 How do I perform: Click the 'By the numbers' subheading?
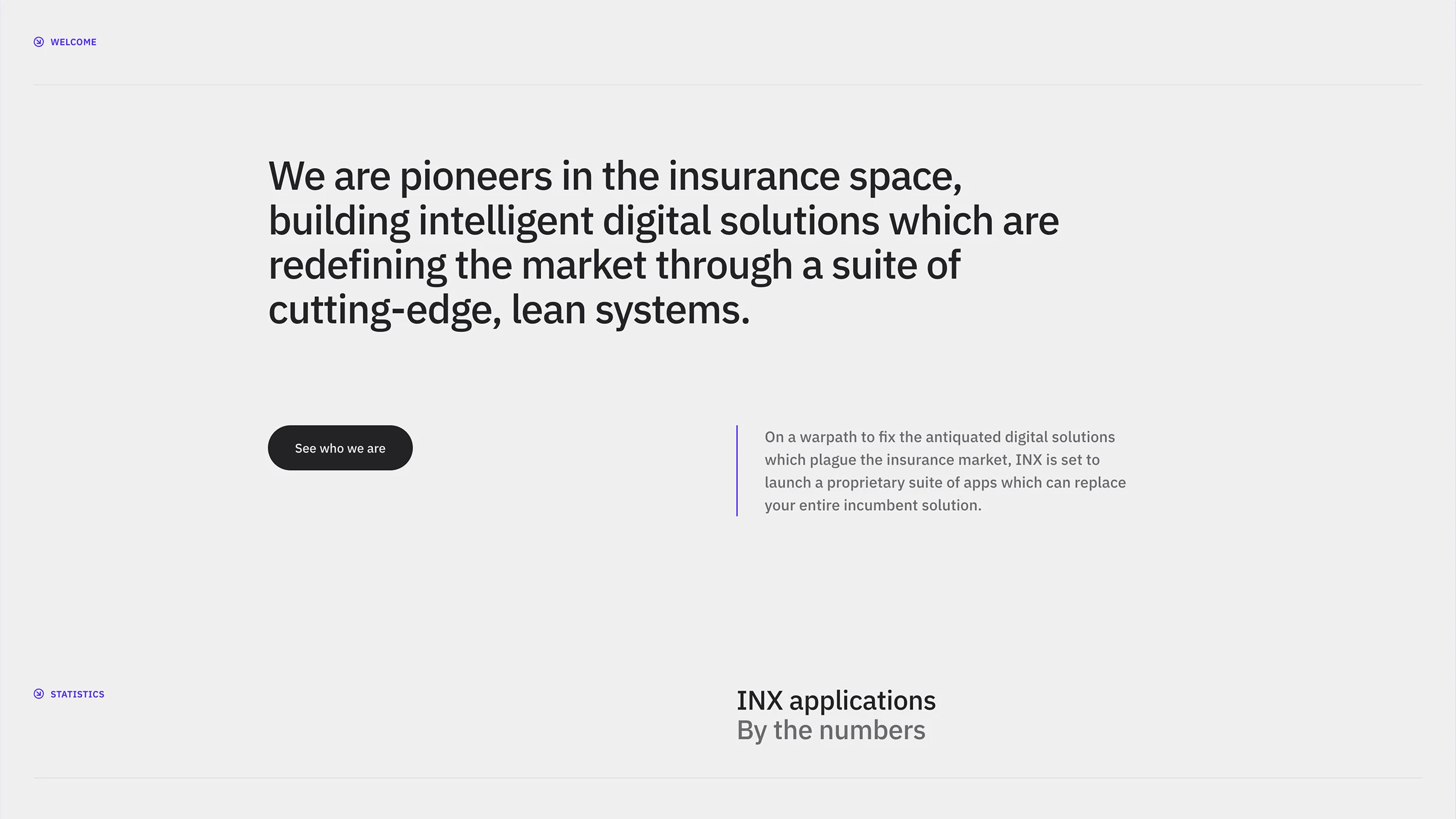(x=831, y=730)
